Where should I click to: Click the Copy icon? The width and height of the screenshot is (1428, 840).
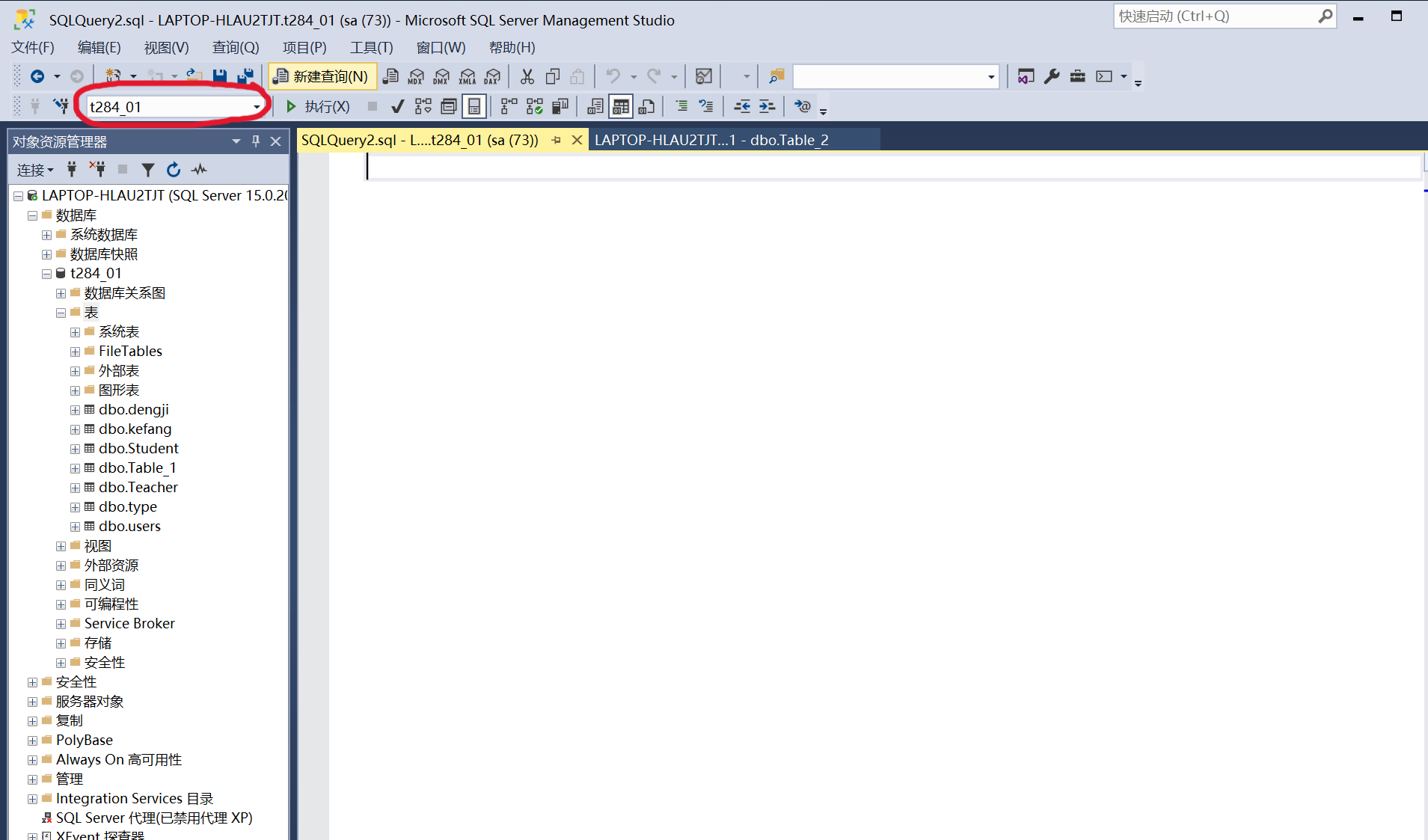tap(553, 76)
